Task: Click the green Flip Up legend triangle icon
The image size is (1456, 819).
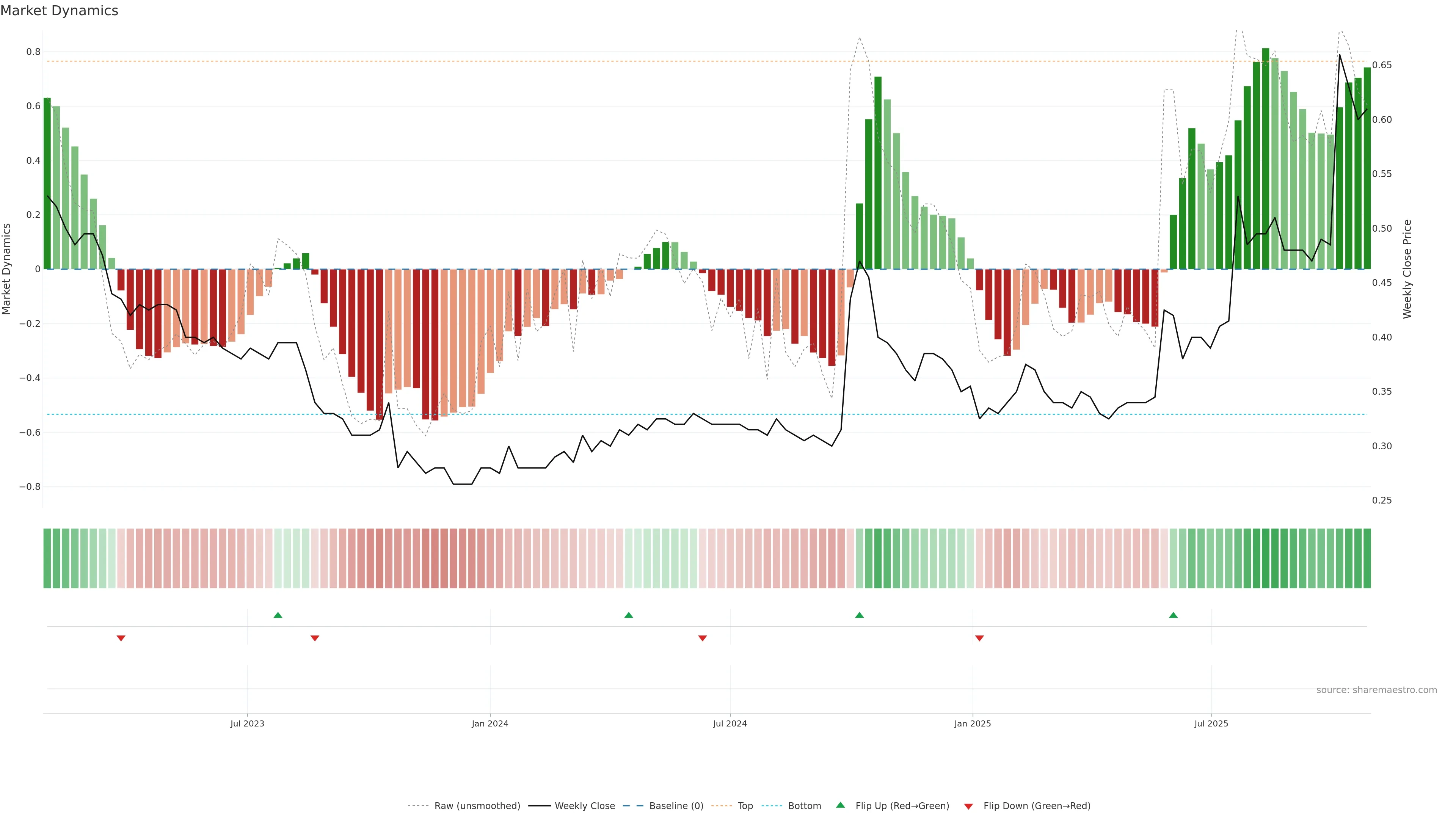Action: click(x=841, y=805)
